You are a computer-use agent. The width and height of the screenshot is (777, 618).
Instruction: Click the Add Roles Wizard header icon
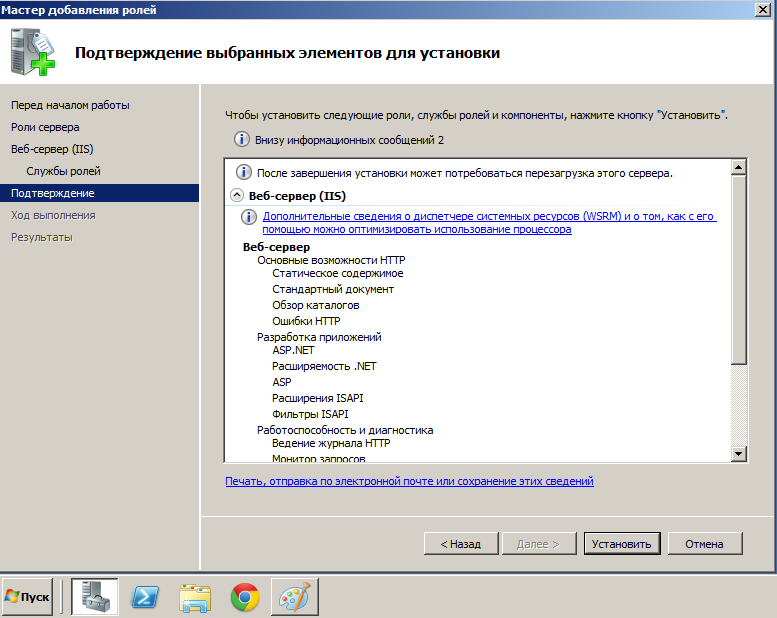point(33,52)
